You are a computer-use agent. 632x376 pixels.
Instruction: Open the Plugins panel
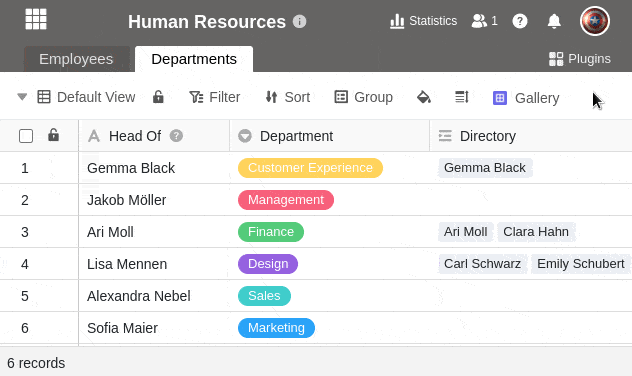(580, 59)
